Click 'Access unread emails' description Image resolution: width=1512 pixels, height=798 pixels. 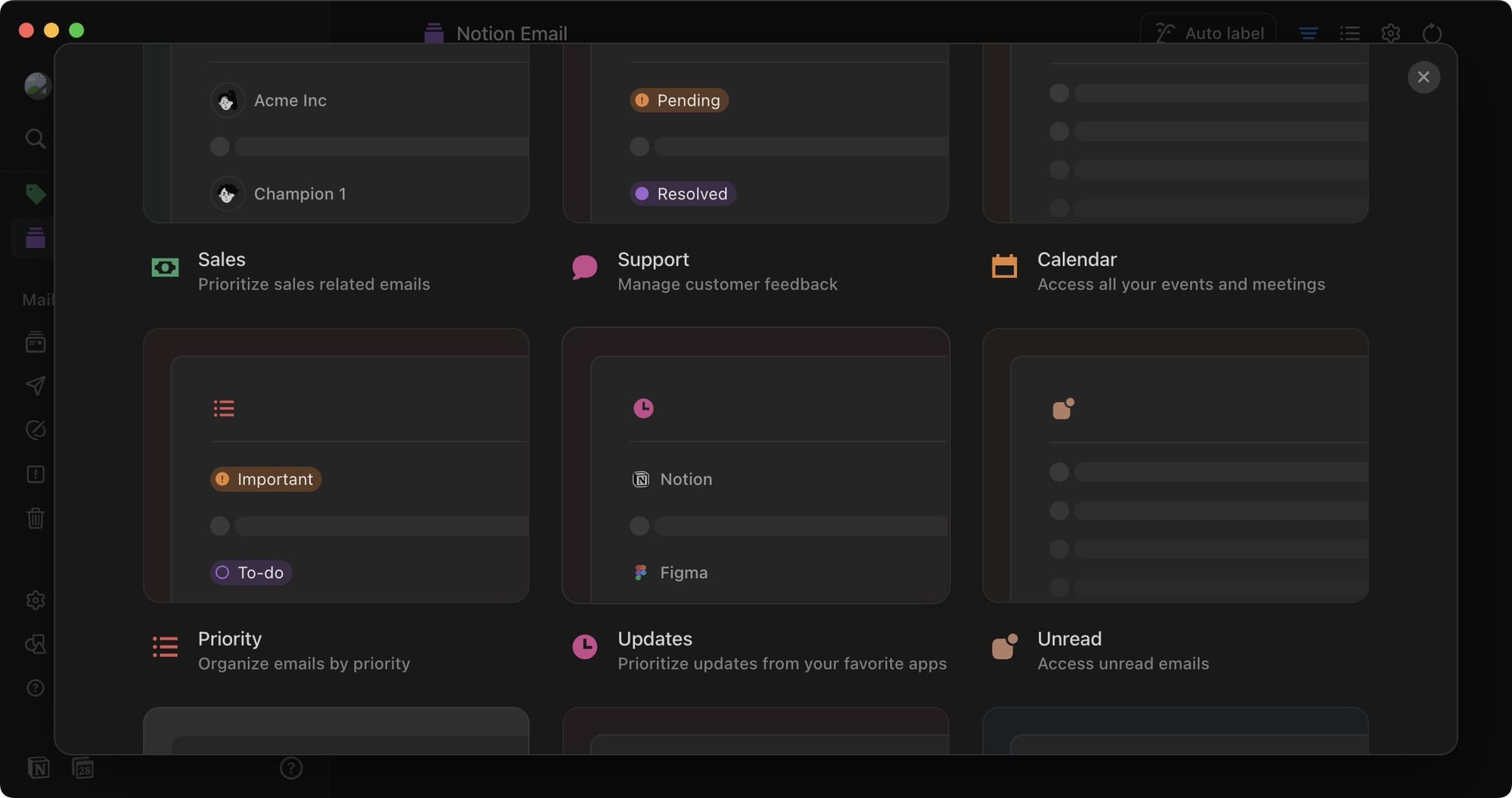coord(1123,663)
